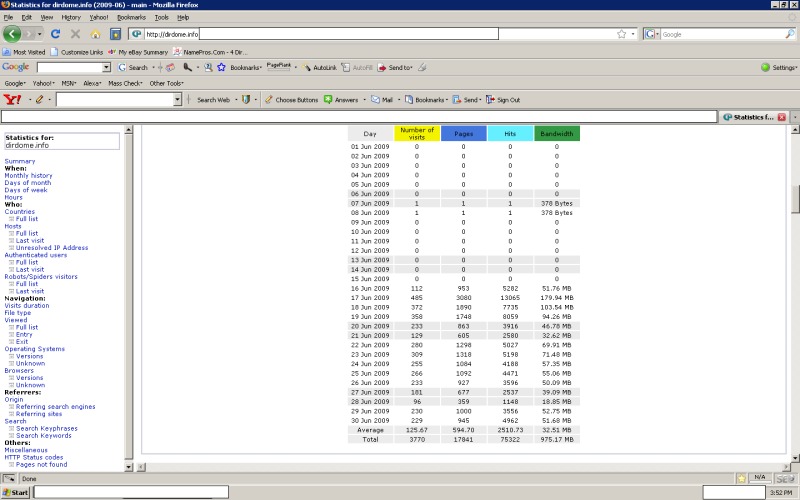Click the Google toolbar logo
The height and width of the screenshot is (500, 800).
16,67
